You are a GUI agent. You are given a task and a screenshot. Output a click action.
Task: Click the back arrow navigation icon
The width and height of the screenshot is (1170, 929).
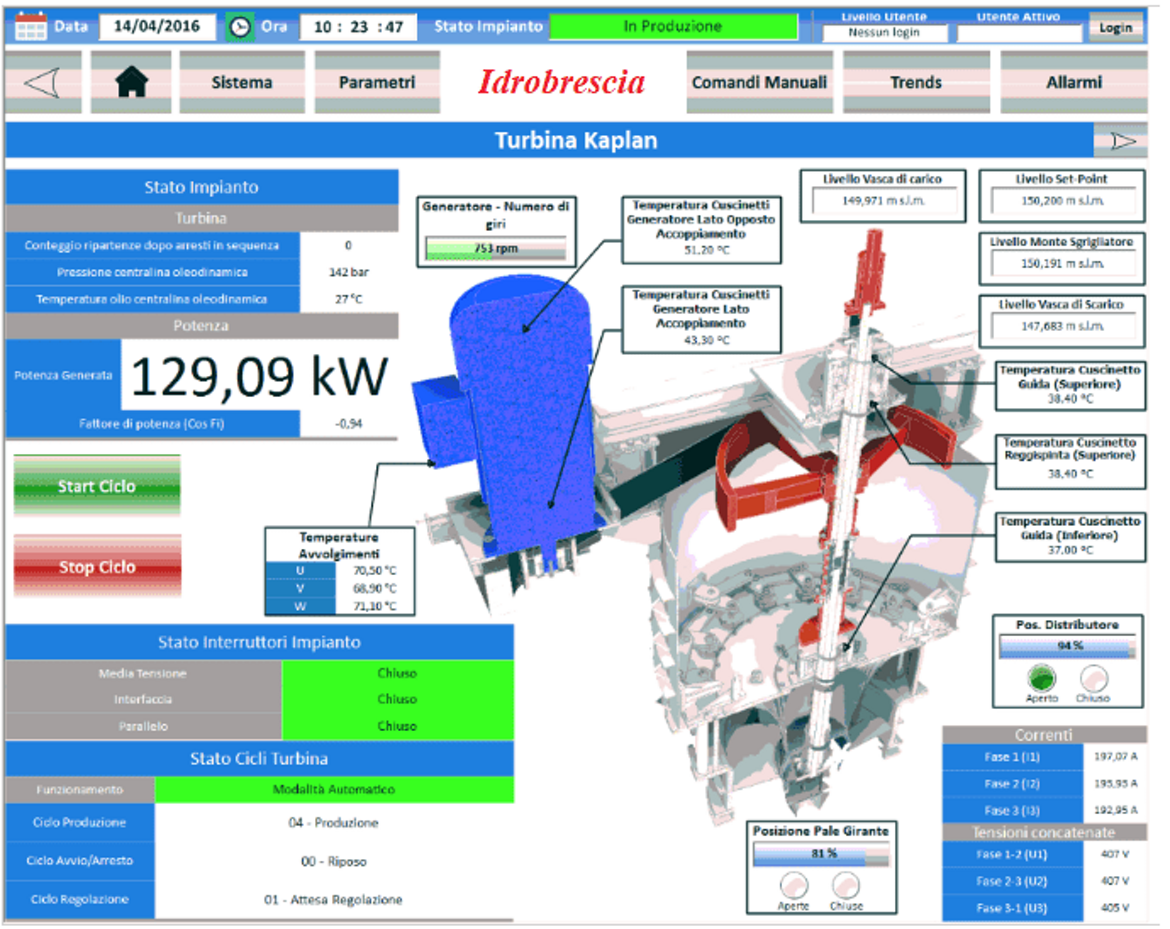tap(41, 83)
